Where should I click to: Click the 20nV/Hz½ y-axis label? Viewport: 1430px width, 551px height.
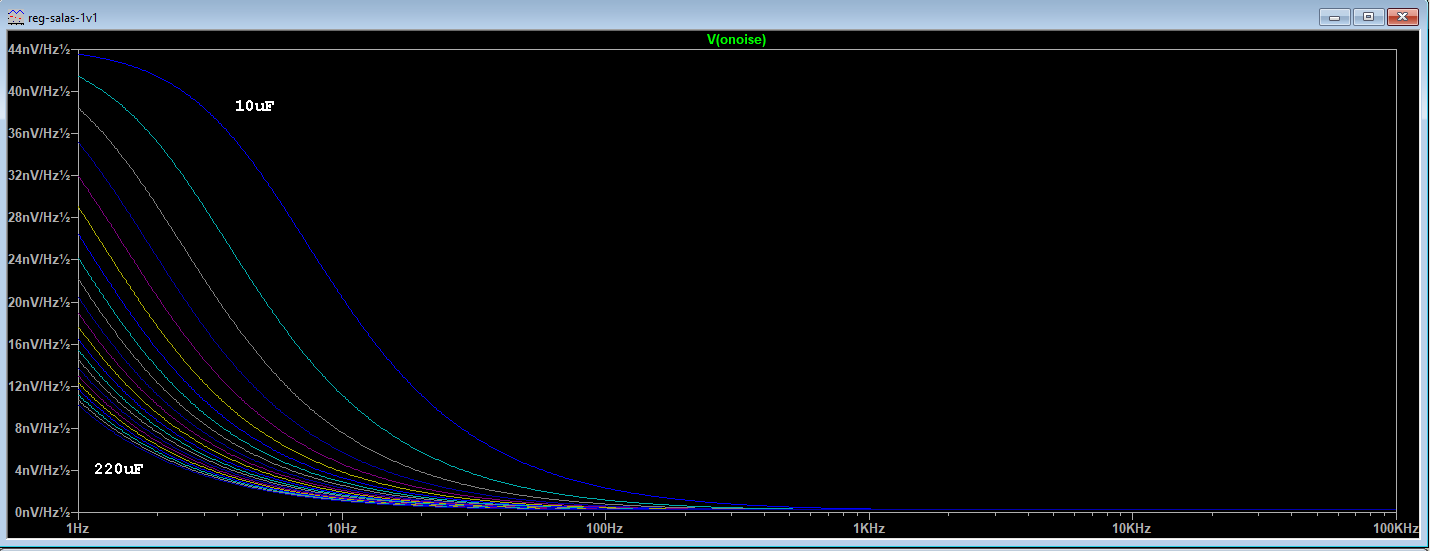click(x=40, y=301)
